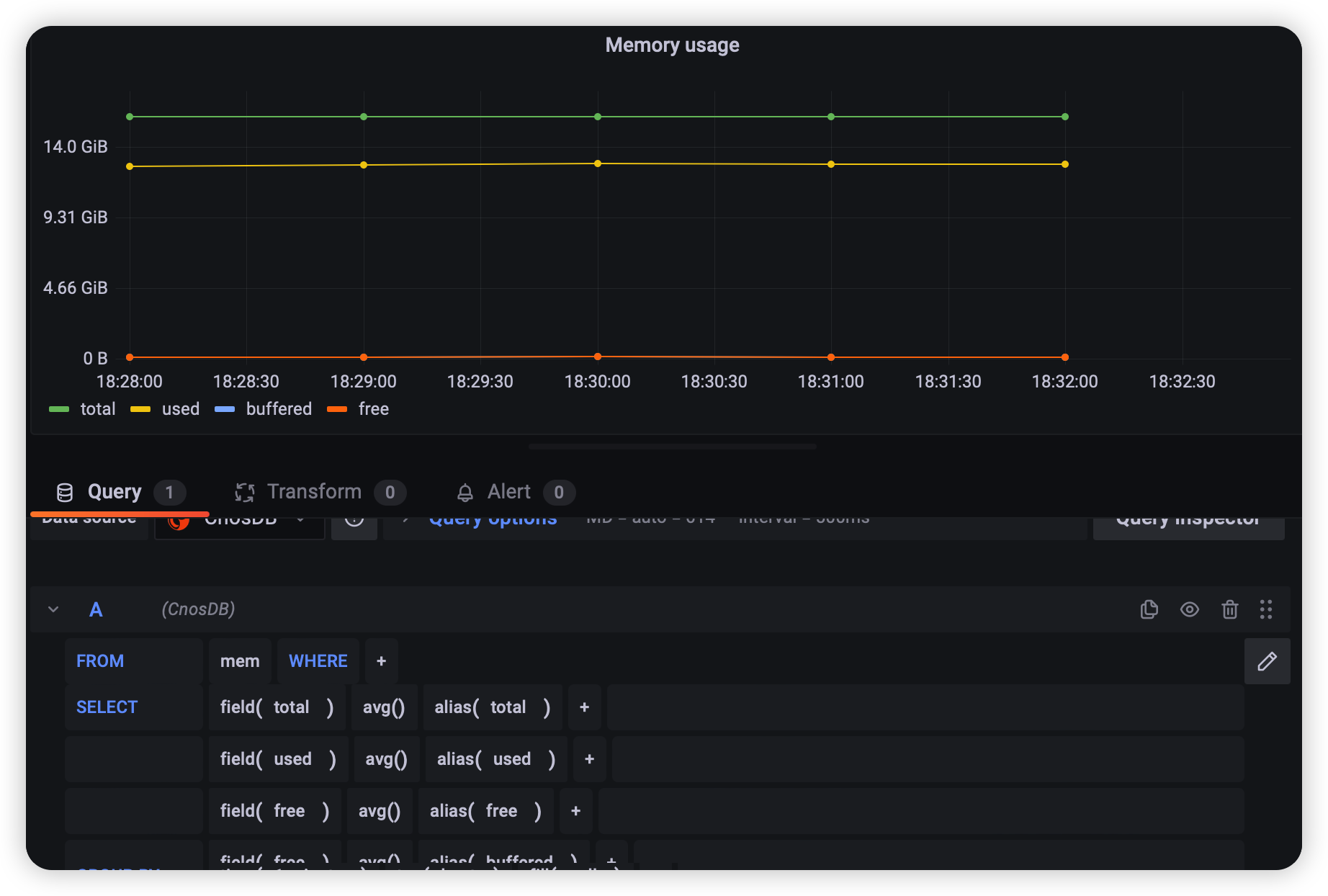The height and width of the screenshot is (896, 1328).
Task: Click the field(total) selector in SELECT row
Action: pyautogui.click(x=277, y=707)
